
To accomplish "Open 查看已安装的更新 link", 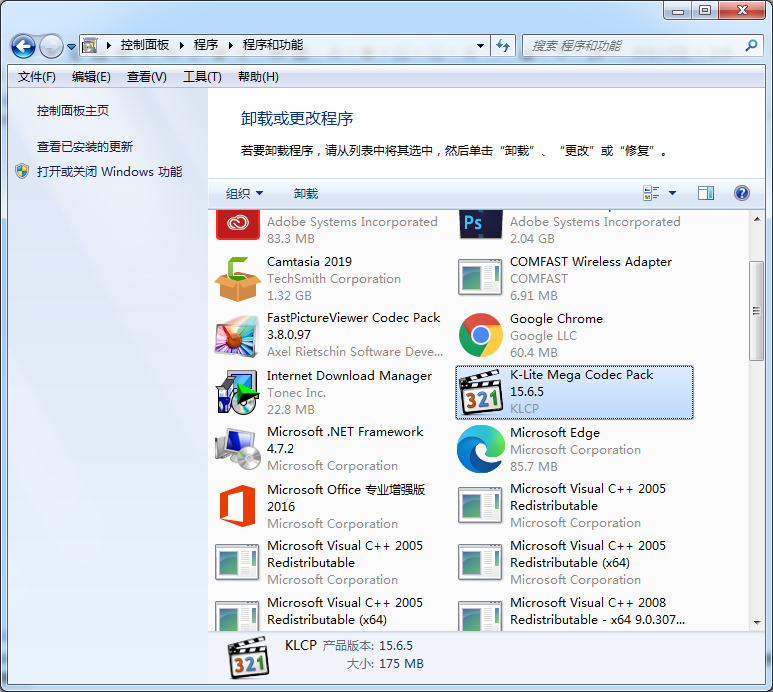I will (85, 146).
